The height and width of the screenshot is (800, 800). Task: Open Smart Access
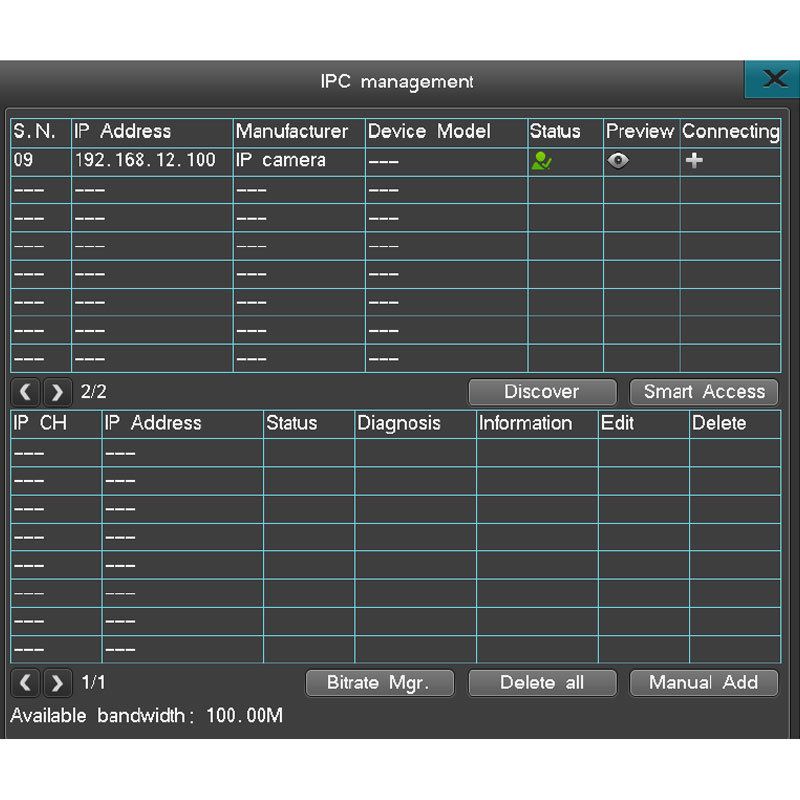pos(704,392)
